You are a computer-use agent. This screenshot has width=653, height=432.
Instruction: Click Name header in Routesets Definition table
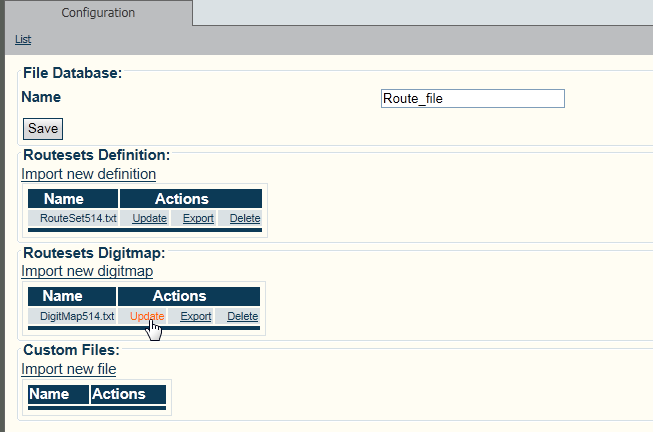(x=64, y=199)
